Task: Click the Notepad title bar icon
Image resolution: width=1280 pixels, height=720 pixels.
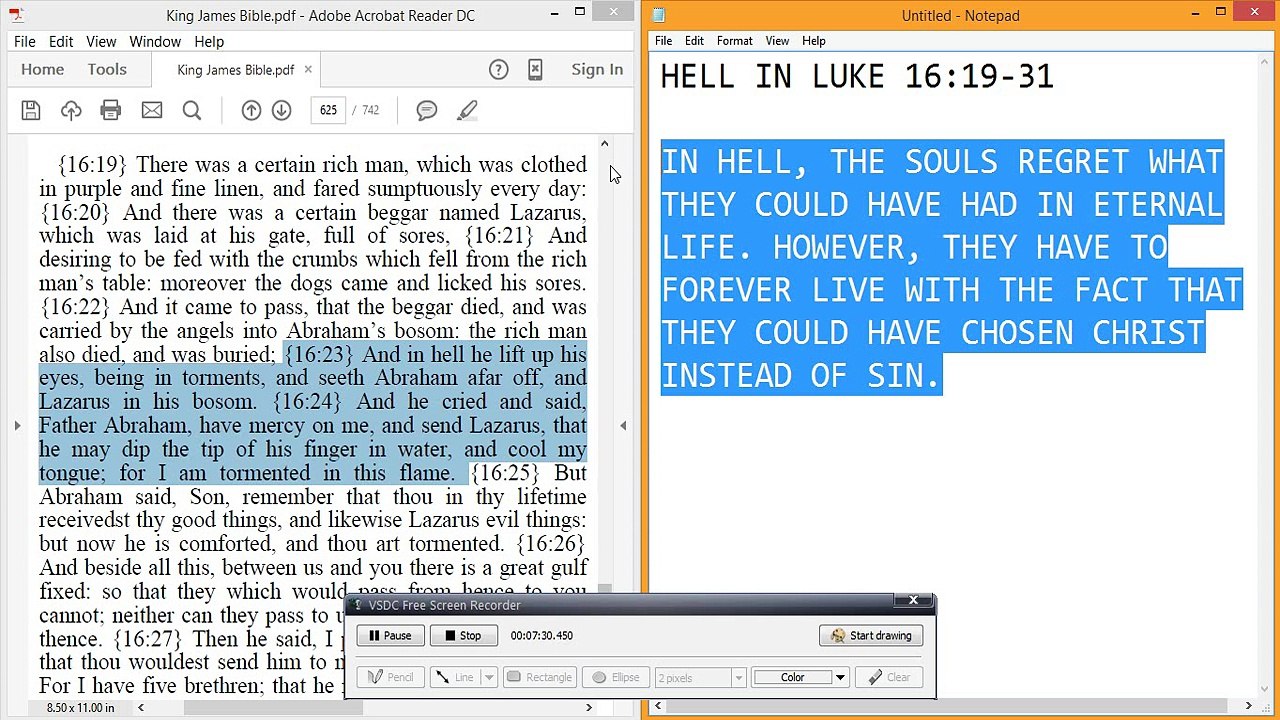Action: [659, 15]
